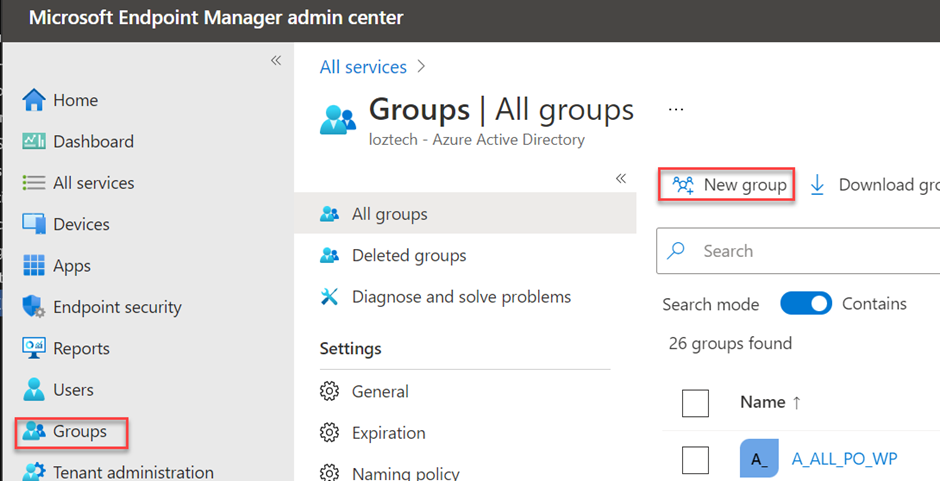This screenshot has width=940, height=481.
Task: Click the Groups people icon in sidebar
Action: (x=34, y=431)
